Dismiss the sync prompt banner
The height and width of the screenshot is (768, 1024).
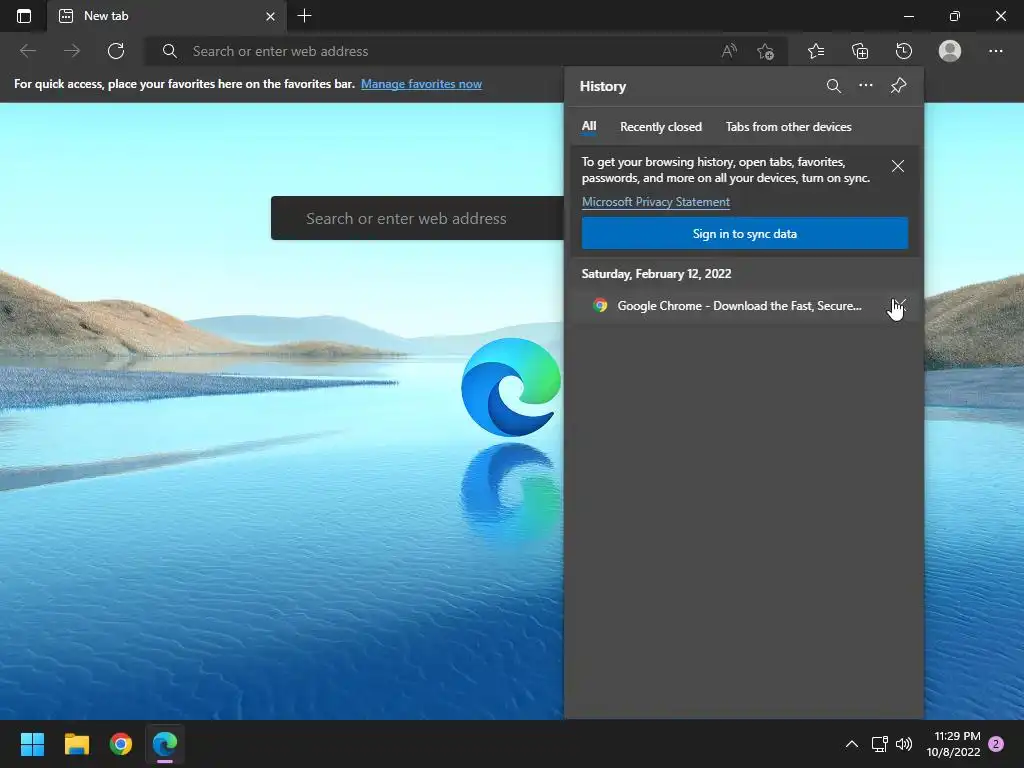point(898,167)
